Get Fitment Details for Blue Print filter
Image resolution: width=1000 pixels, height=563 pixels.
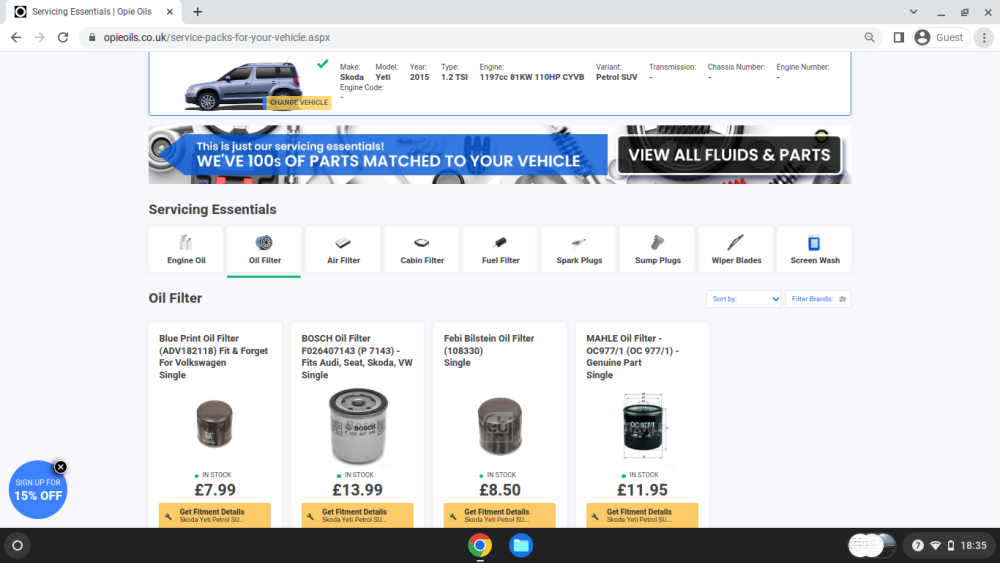[215, 515]
